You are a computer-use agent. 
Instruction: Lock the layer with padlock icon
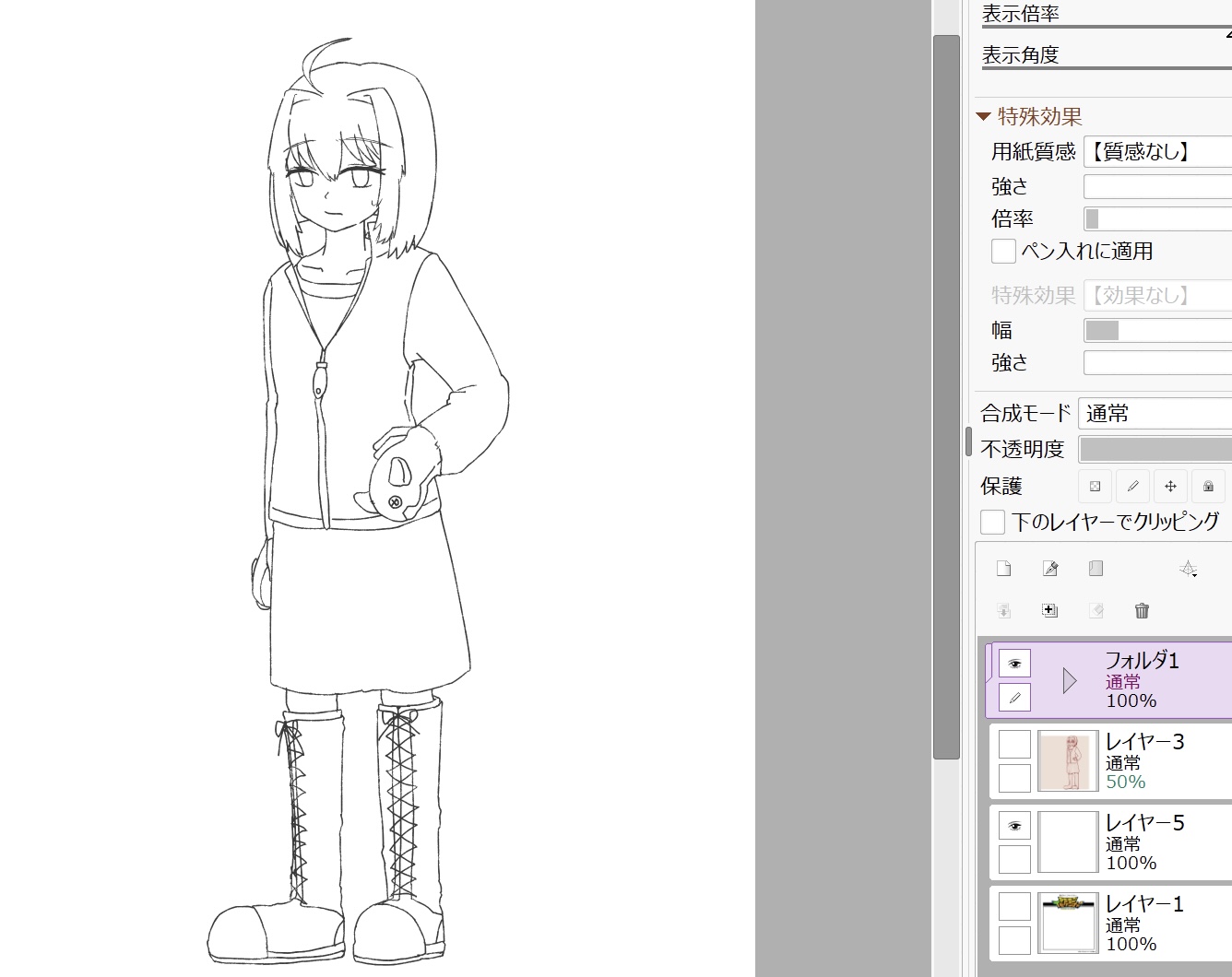pyautogui.click(x=1208, y=486)
